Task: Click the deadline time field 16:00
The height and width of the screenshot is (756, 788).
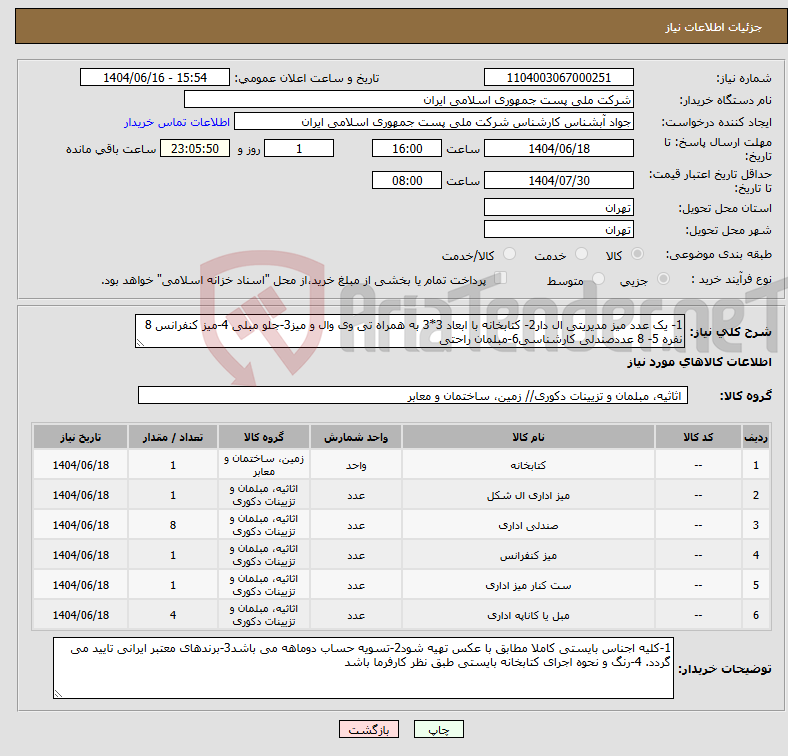Action: point(407,148)
